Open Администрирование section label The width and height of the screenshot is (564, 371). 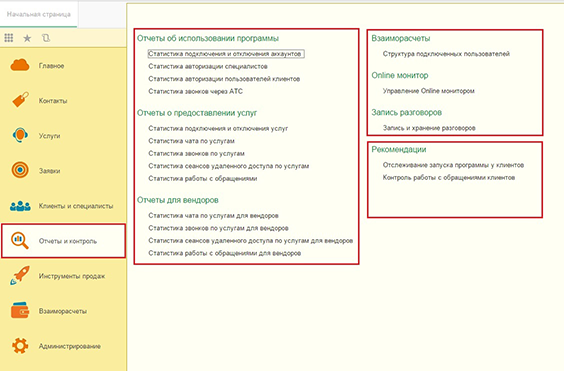click(x=69, y=346)
